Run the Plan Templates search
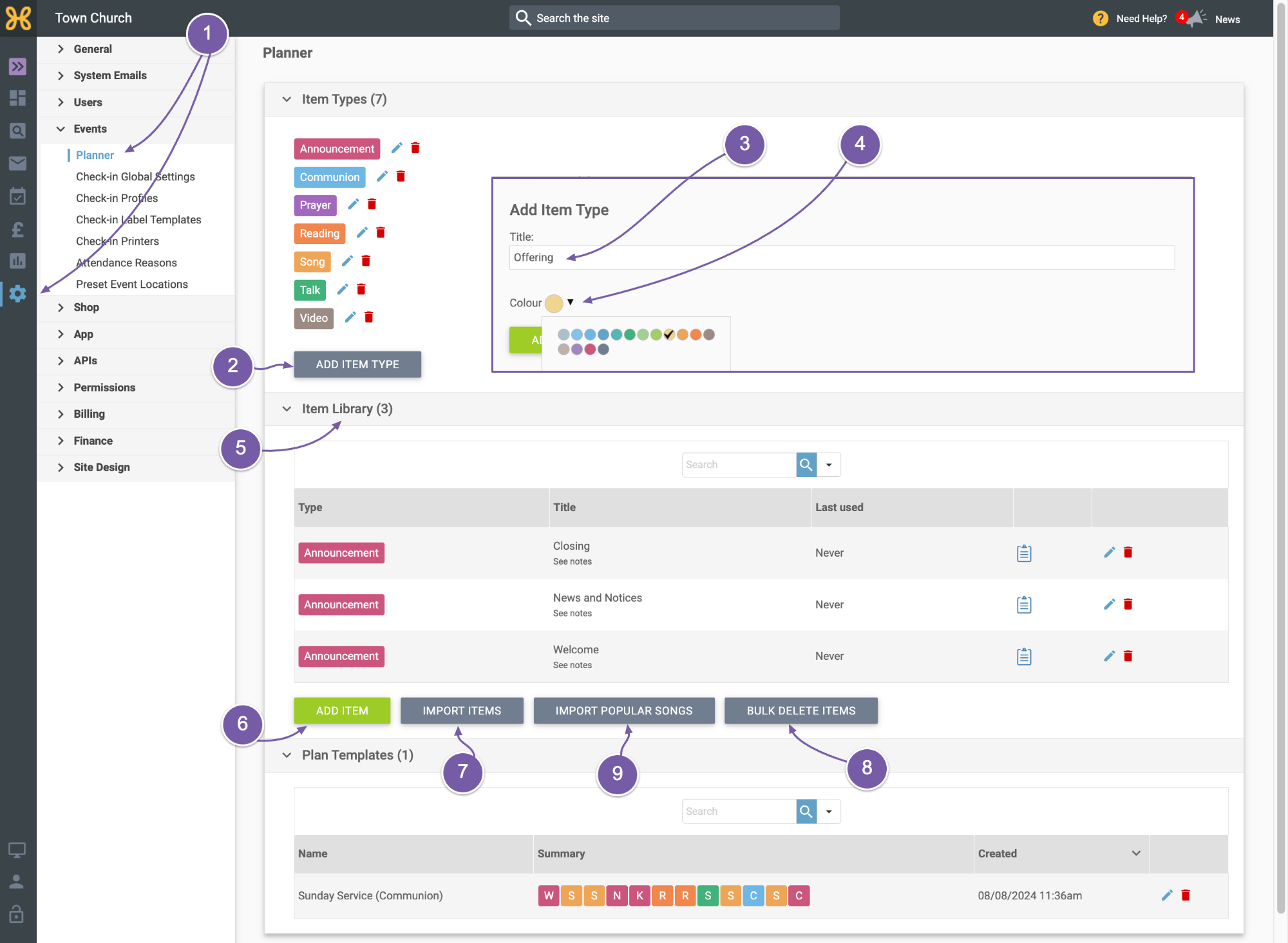 [x=806, y=812]
